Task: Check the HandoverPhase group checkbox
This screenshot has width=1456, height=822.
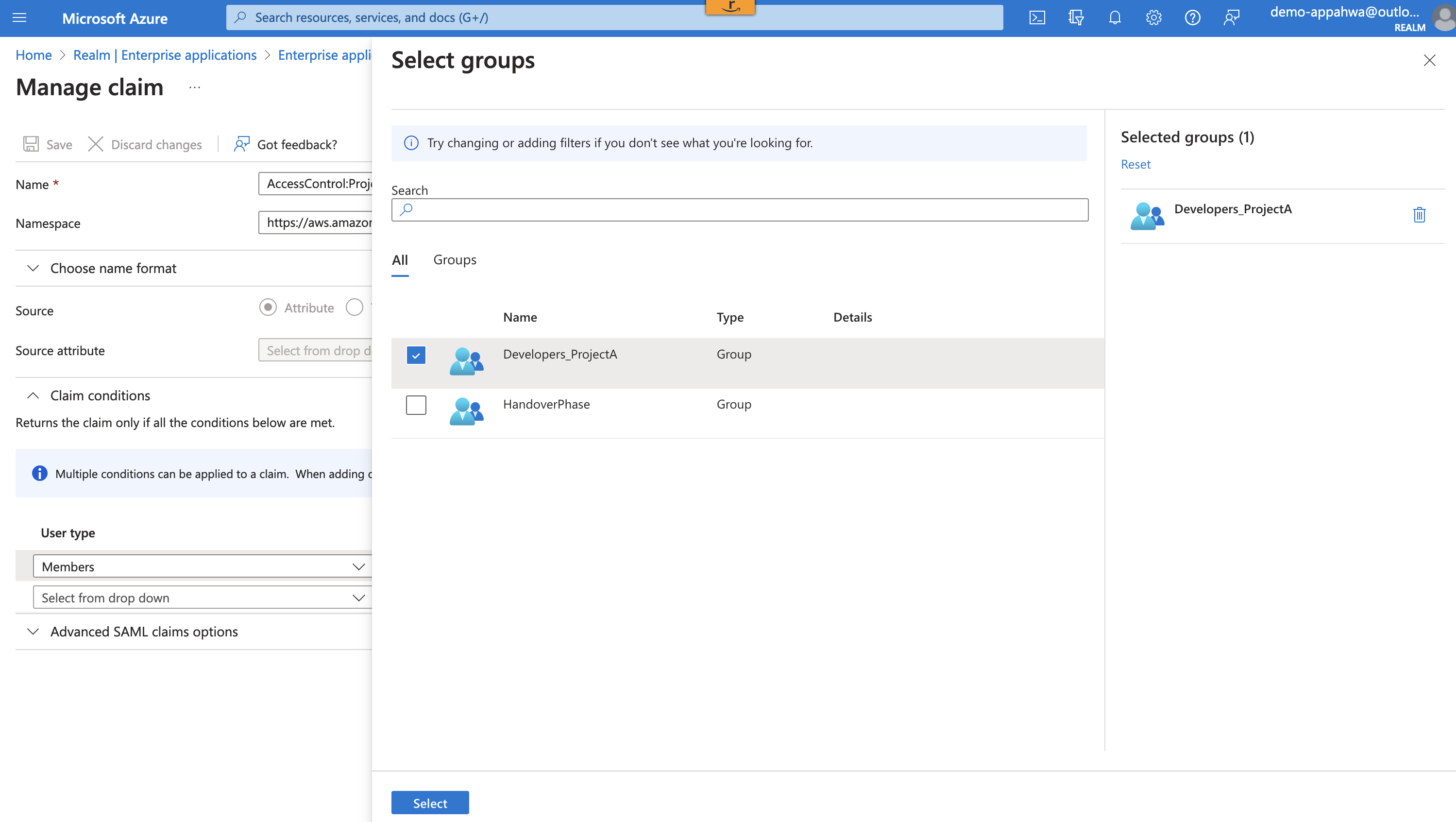Action: [416, 405]
